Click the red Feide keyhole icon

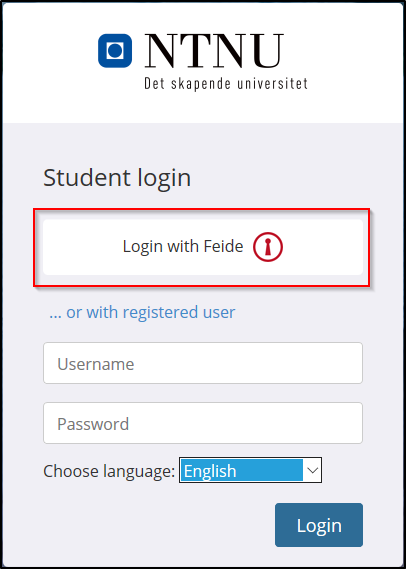click(268, 247)
